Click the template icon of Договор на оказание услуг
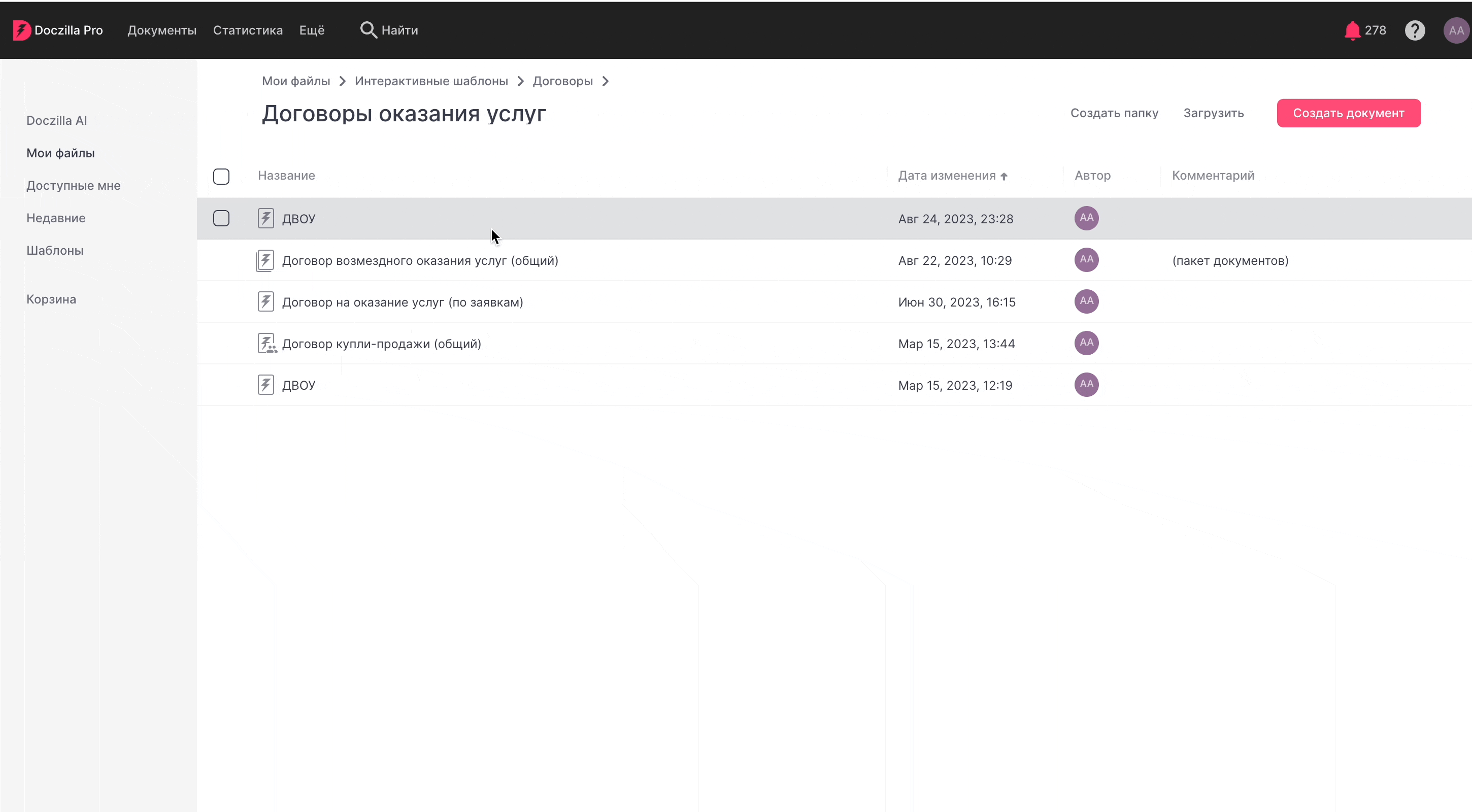This screenshot has width=1472, height=812. pyautogui.click(x=265, y=302)
